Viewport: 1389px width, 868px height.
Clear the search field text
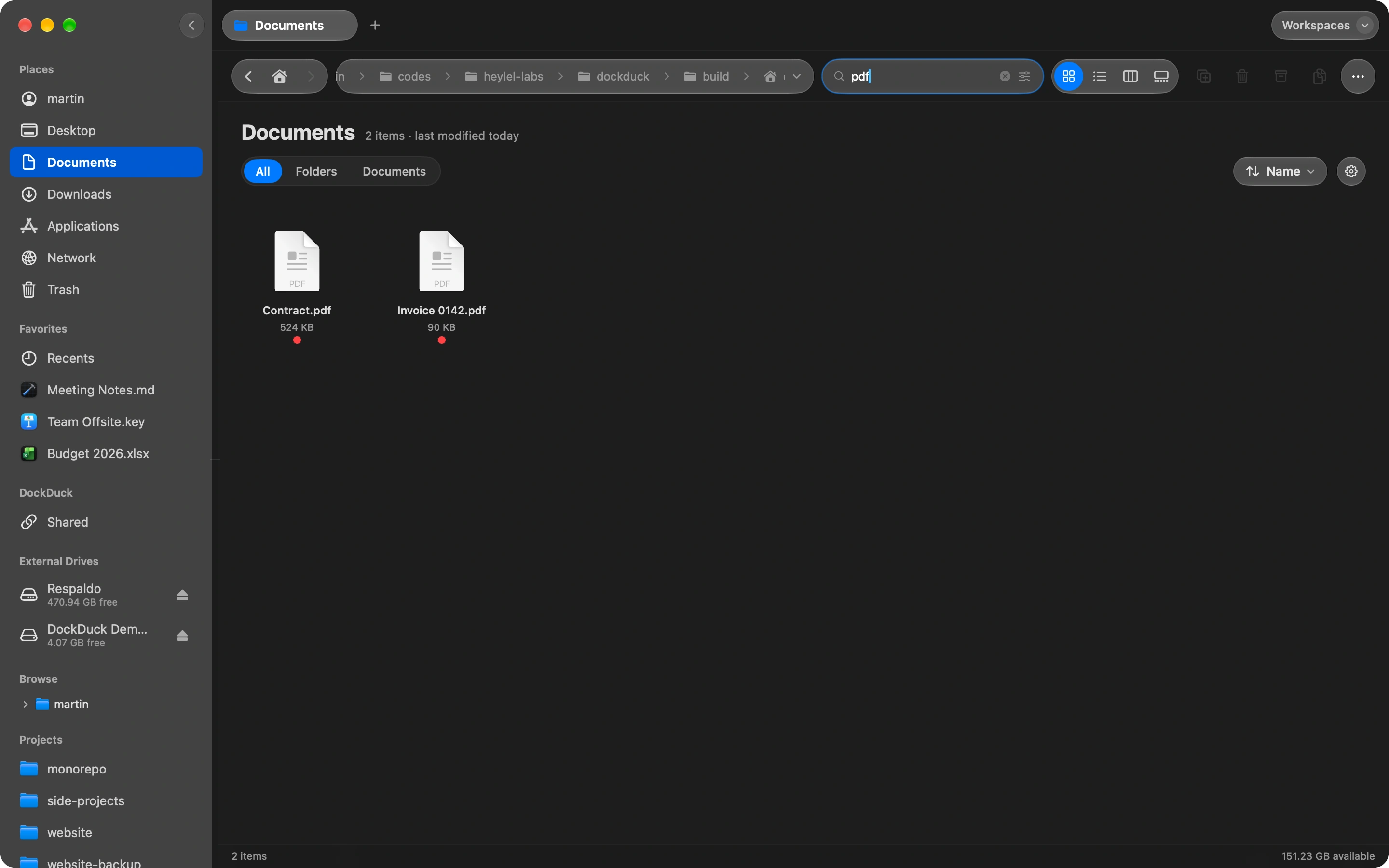[1005, 76]
